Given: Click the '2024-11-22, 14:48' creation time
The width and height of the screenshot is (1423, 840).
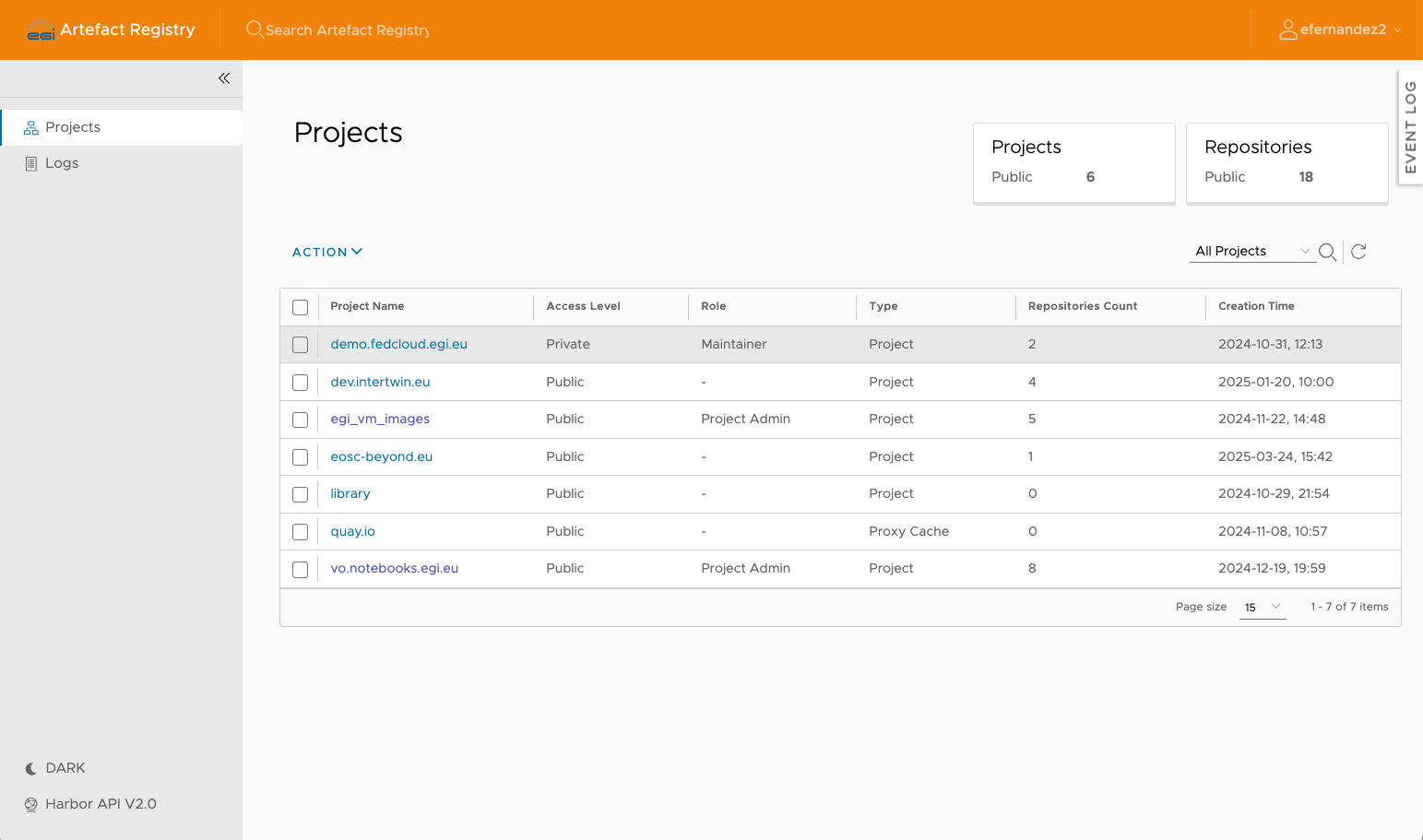Looking at the screenshot, I should (x=1272, y=419).
